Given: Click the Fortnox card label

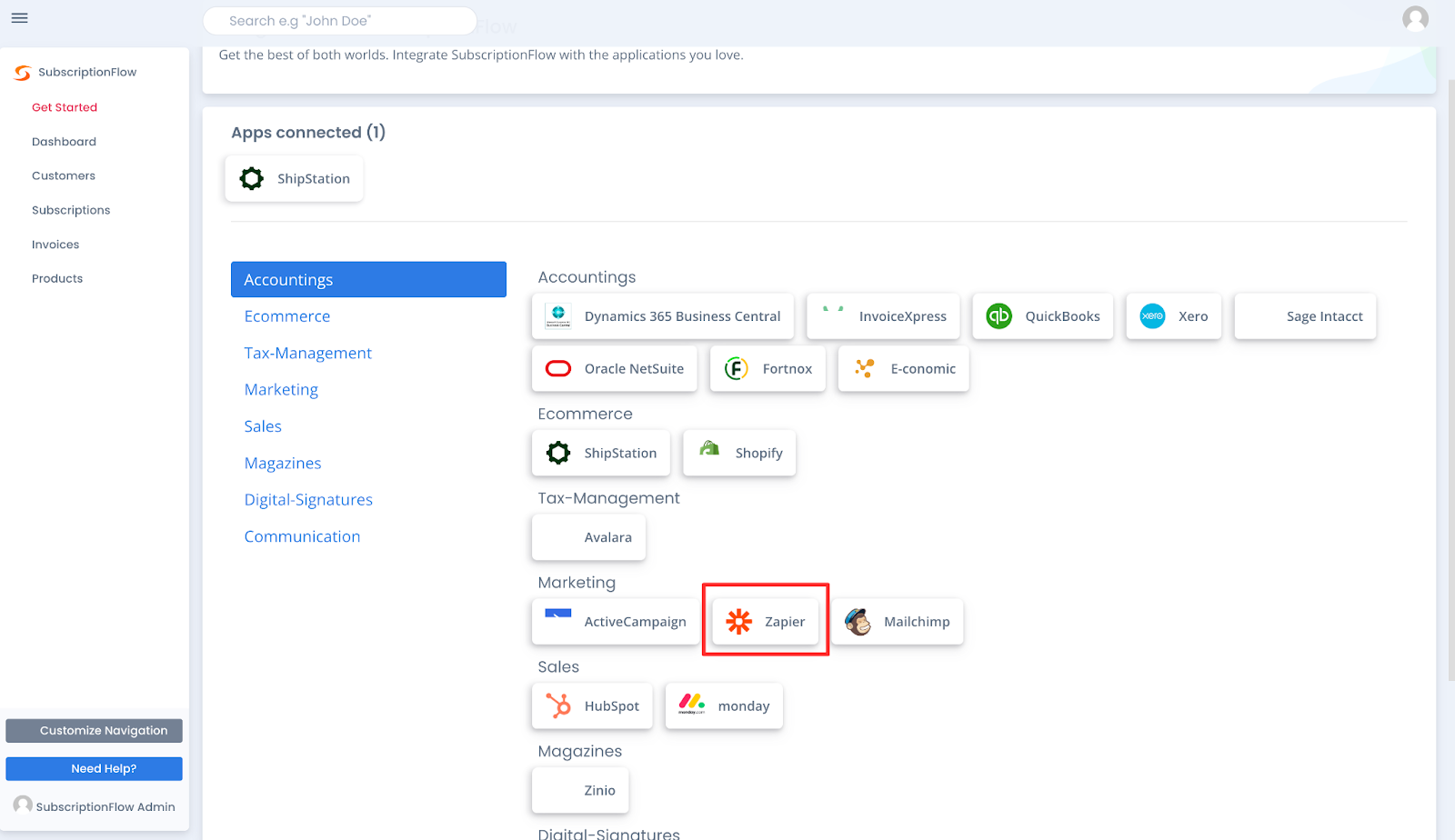Looking at the screenshot, I should click(788, 368).
